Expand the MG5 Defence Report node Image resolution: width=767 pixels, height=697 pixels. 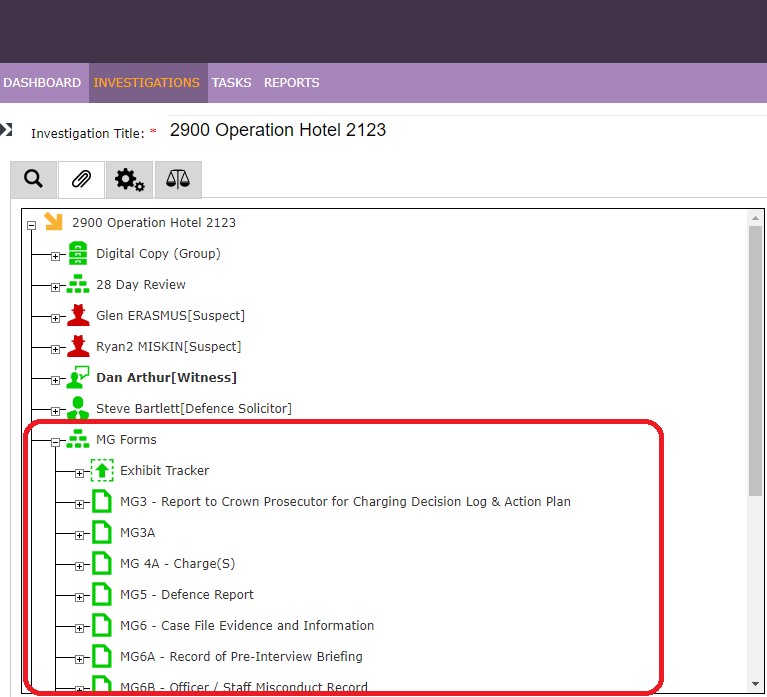point(79,597)
